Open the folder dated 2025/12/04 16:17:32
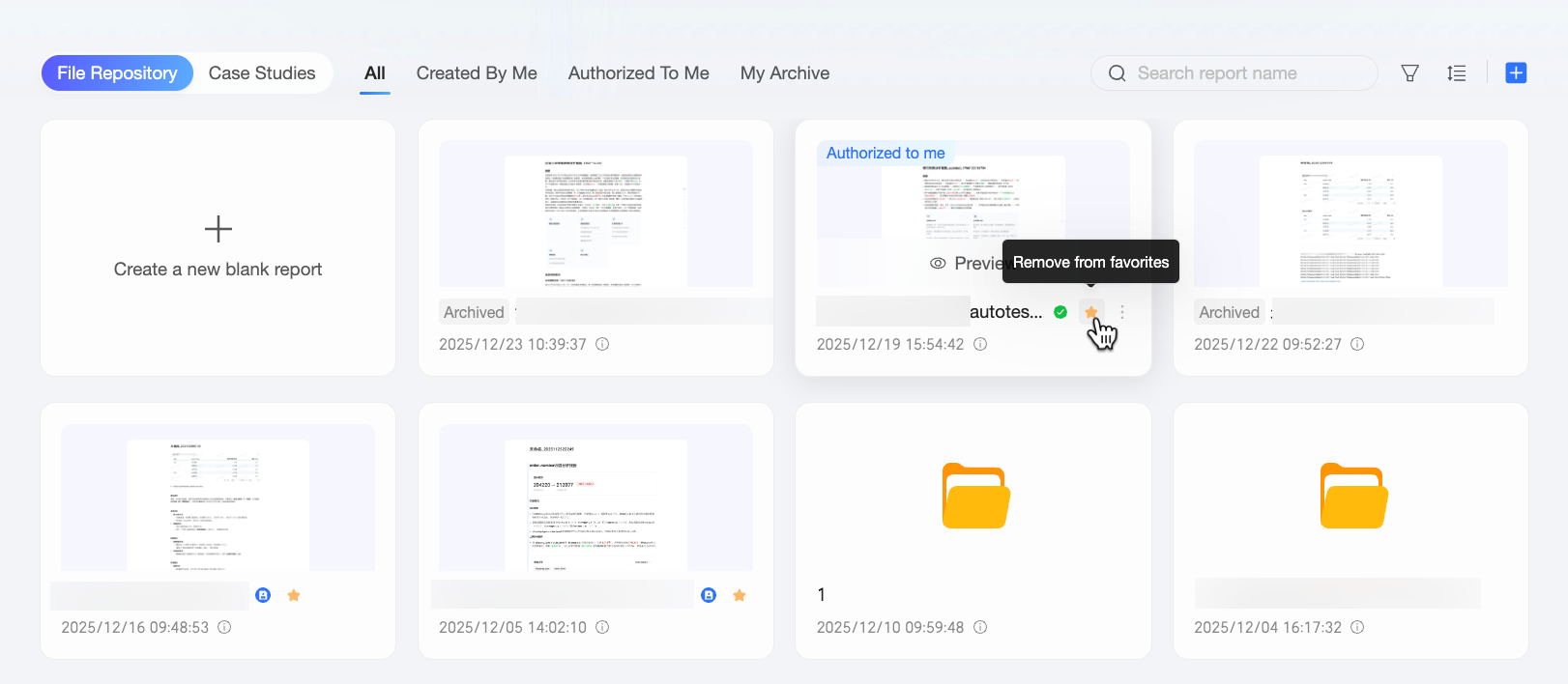 [1353, 497]
